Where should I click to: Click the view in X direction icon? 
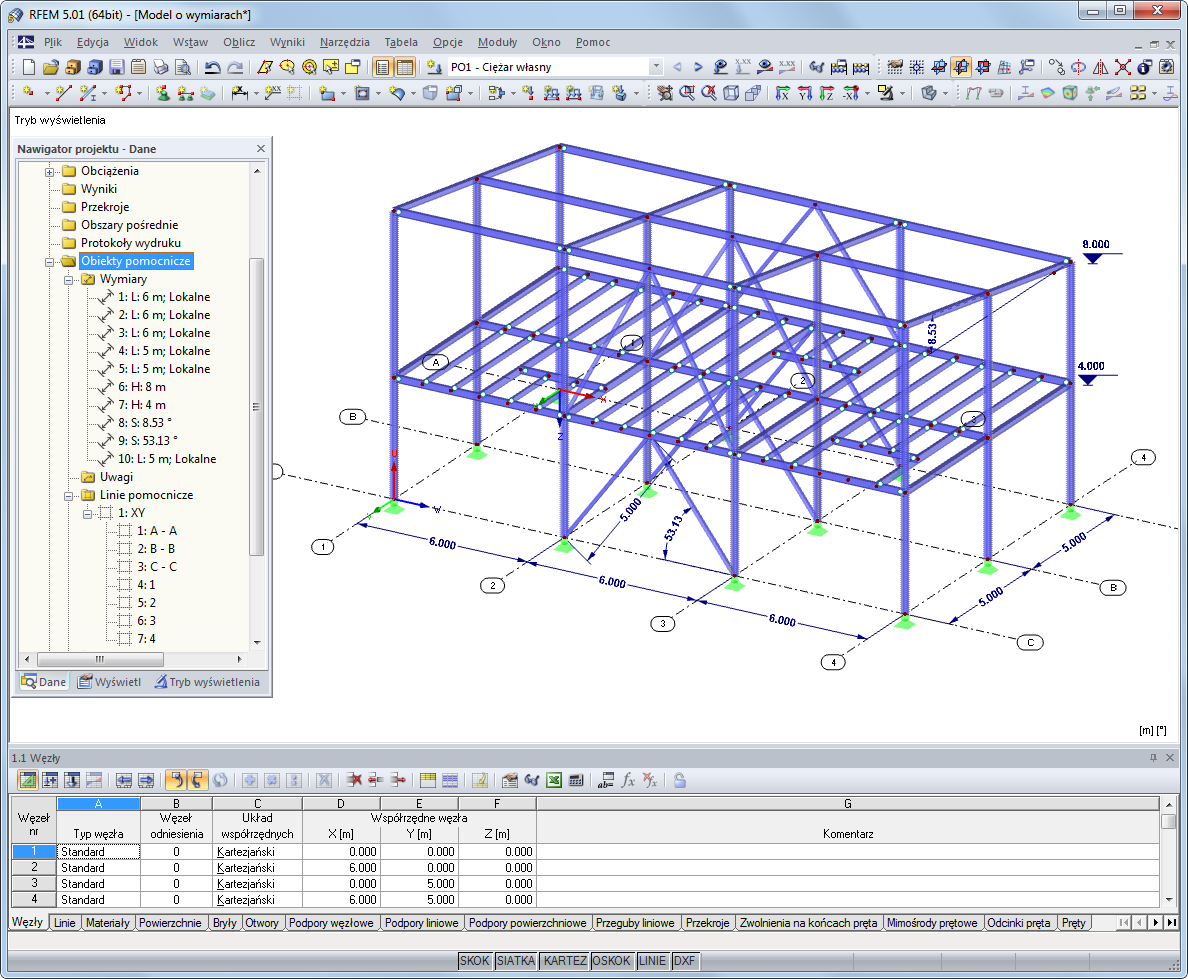click(x=783, y=92)
